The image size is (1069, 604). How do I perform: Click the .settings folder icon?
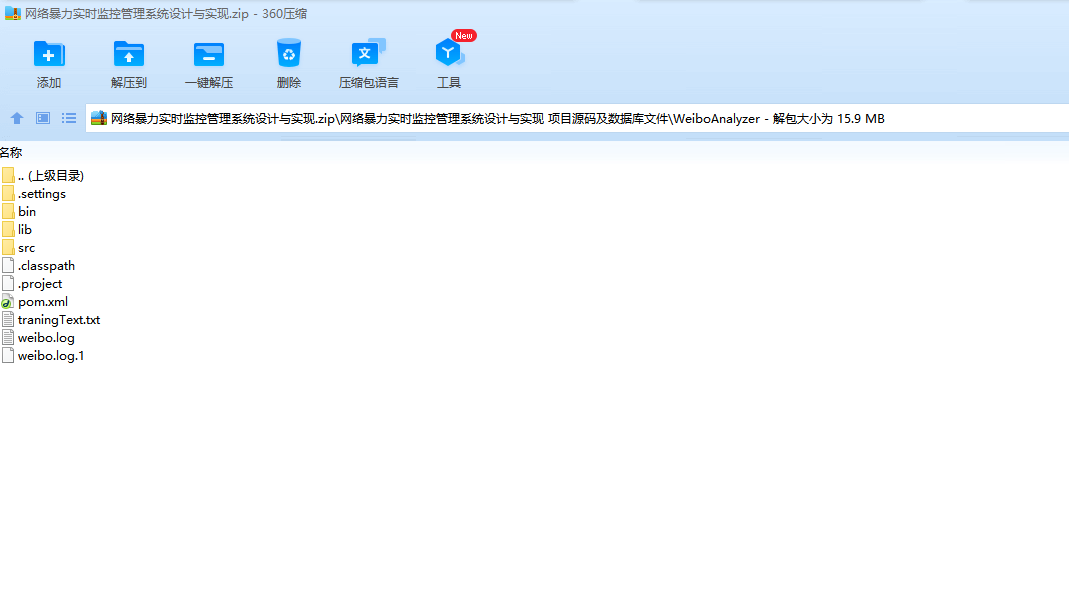point(7,194)
